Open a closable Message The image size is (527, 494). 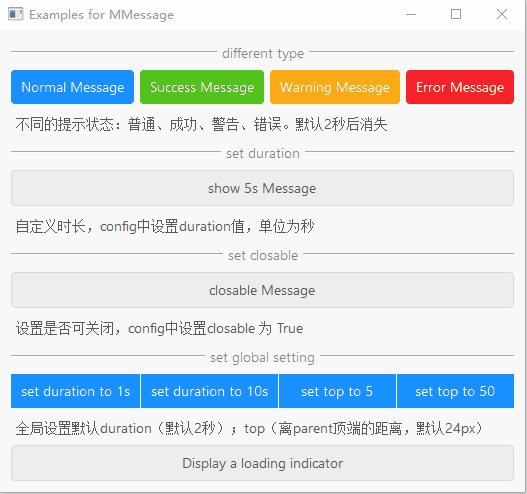[x=262, y=290]
